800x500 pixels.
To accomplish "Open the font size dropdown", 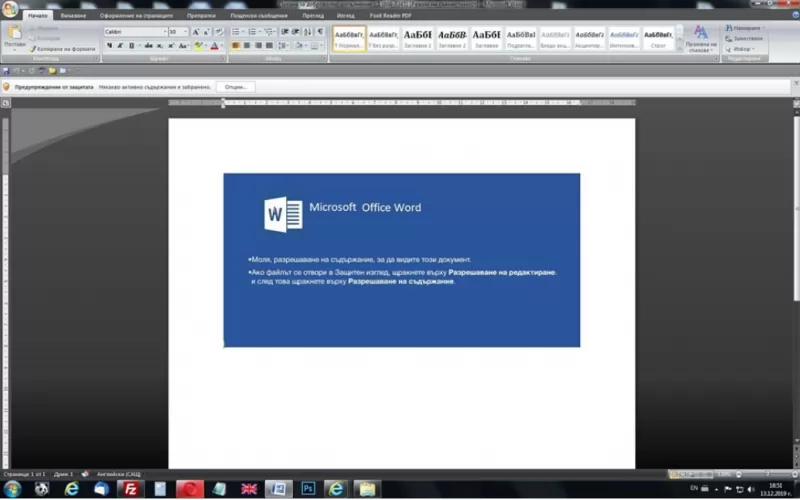I will (x=185, y=32).
